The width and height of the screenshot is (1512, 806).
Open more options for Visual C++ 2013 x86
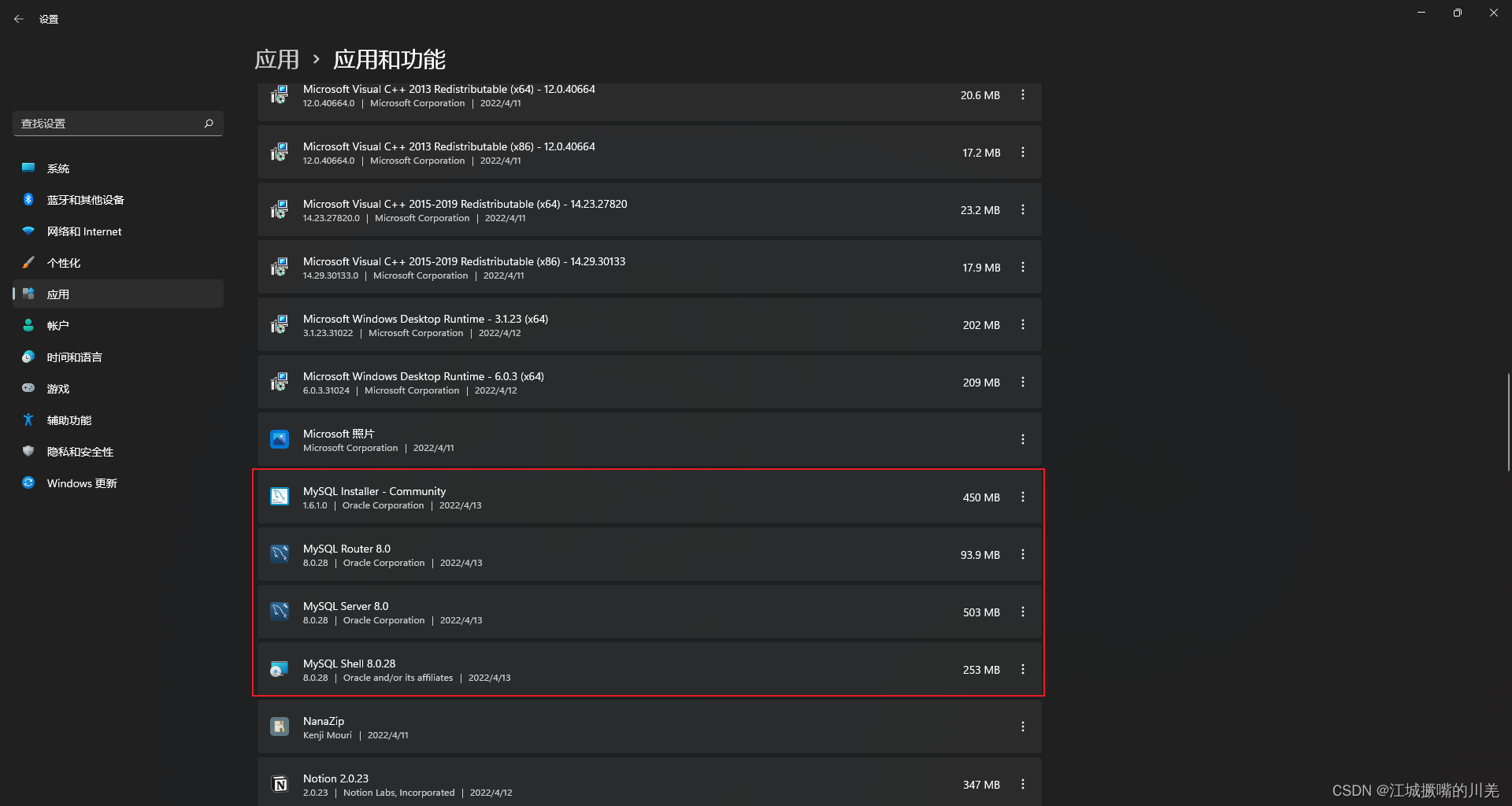1023,153
